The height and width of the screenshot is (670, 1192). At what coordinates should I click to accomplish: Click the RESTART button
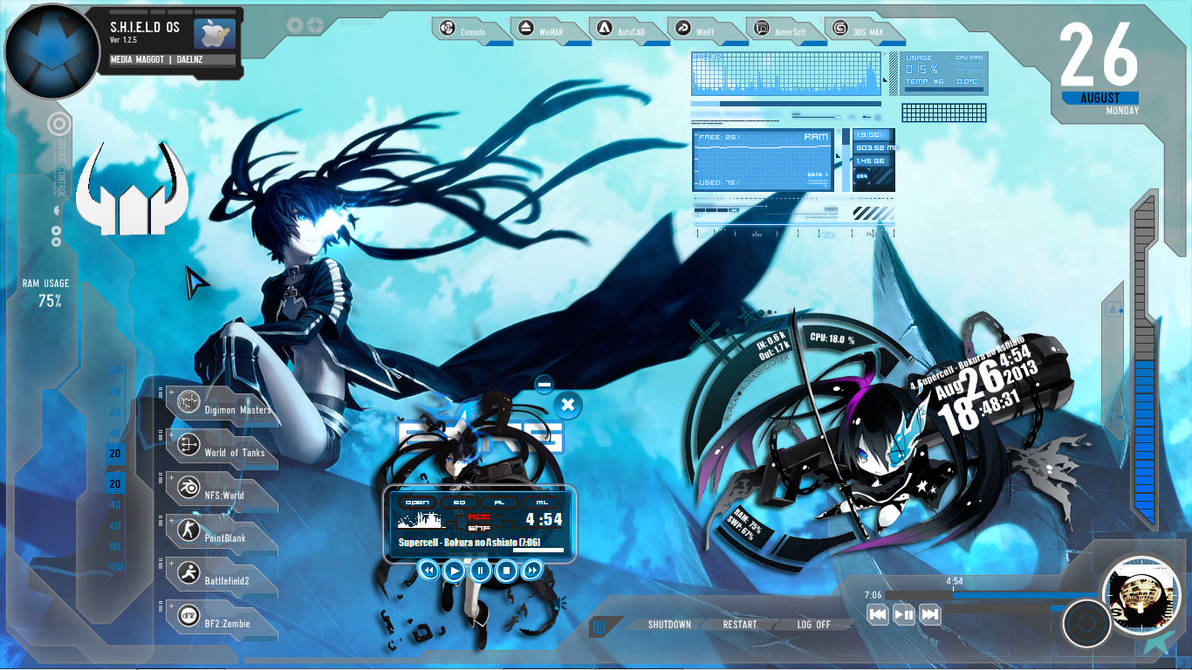(x=740, y=624)
